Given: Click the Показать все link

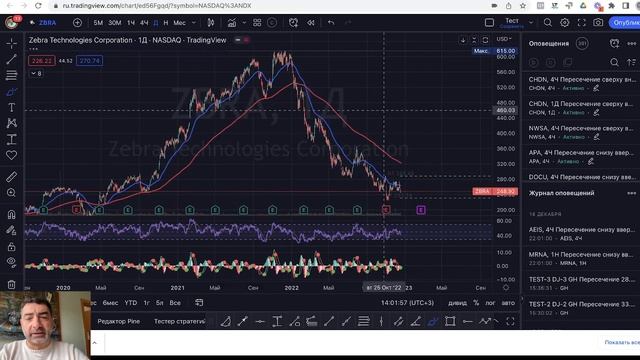Looking at the screenshot, I should pyautogui.click(x=622, y=342).
